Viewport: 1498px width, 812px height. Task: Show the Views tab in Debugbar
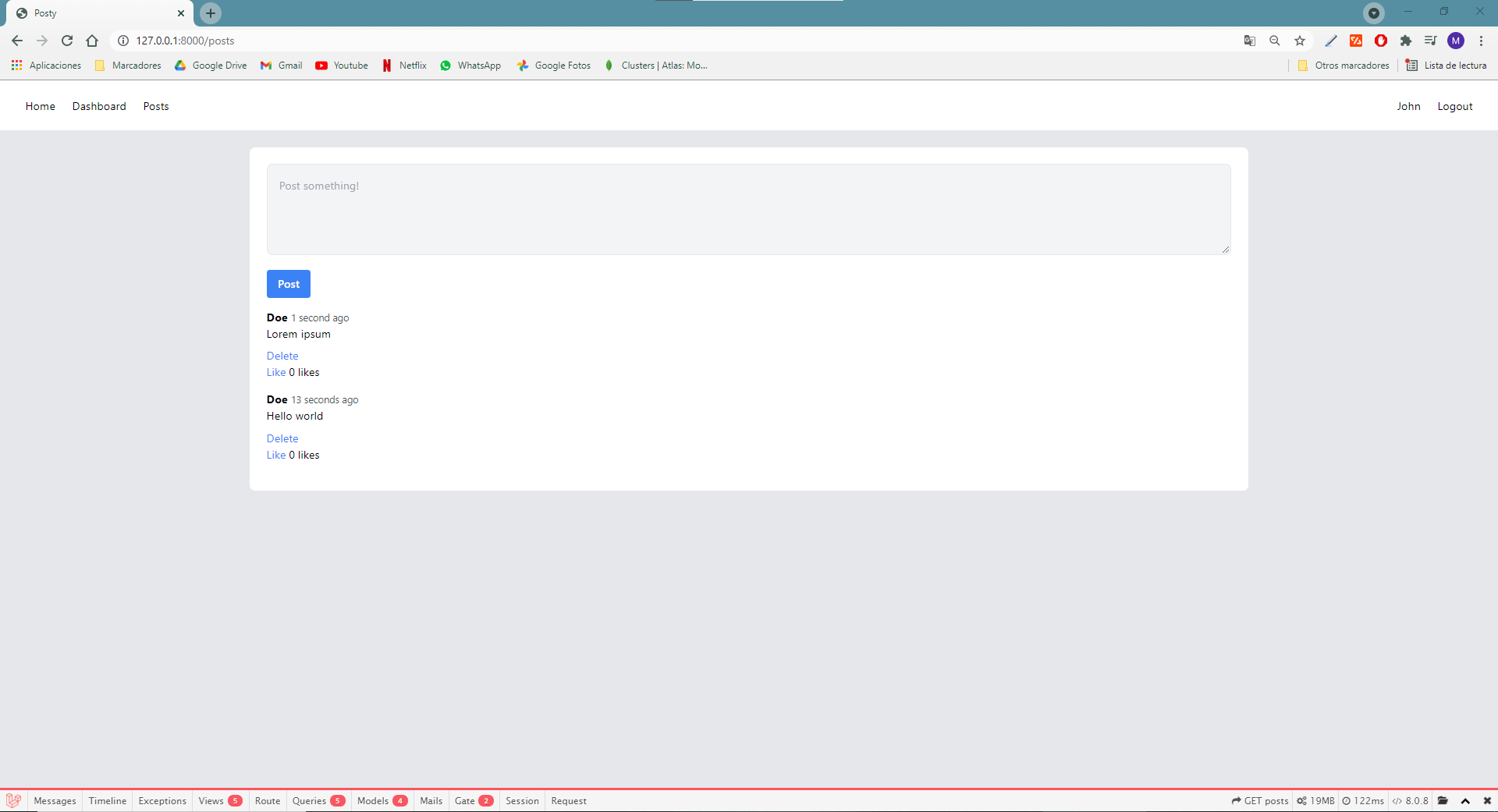pyautogui.click(x=219, y=800)
